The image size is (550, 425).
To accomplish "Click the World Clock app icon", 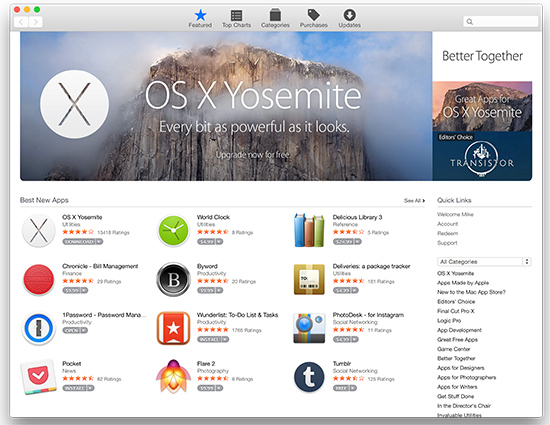I will [173, 230].
